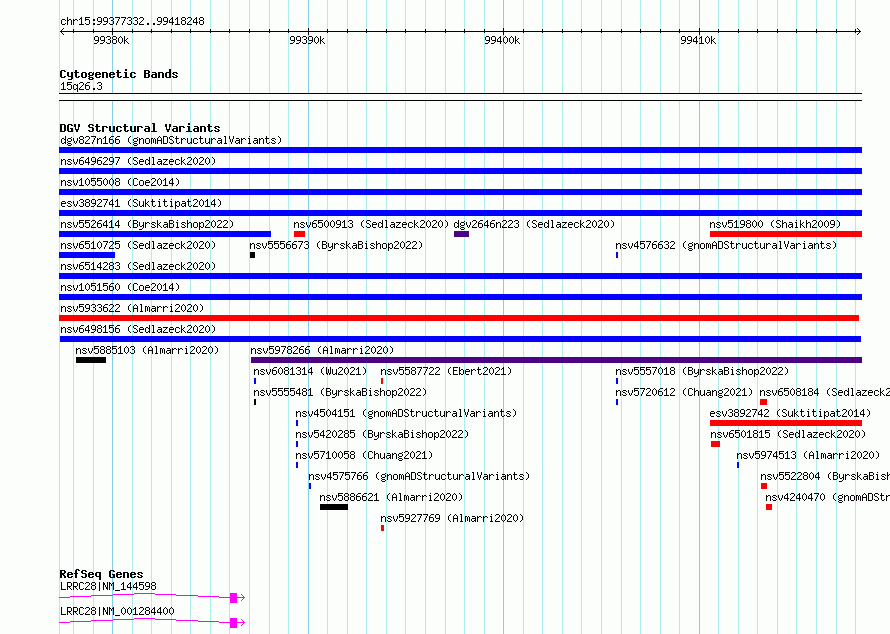This screenshot has height=634, width=890.
Task: Click the 99410k ruler tick label
Action: click(x=698, y=40)
